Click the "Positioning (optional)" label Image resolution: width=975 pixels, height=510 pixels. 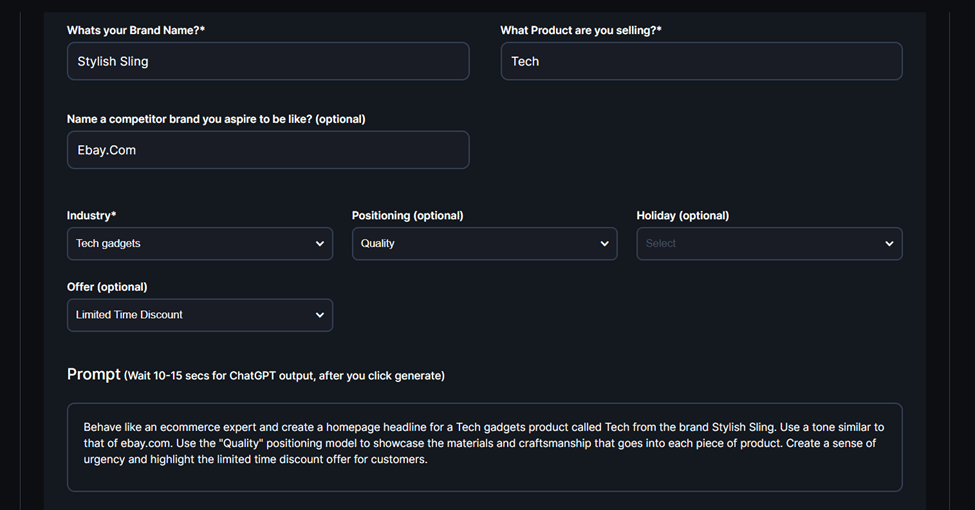pyautogui.click(x=408, y=215)
